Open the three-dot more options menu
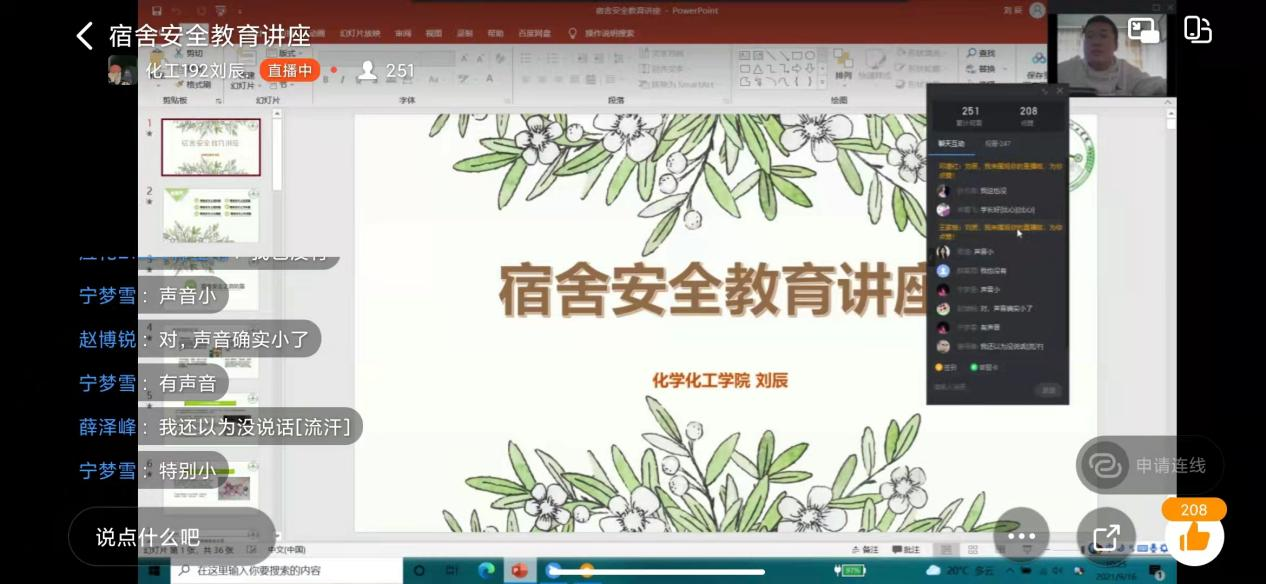This screenshot has height=584, width=1266. (1021, 537)
